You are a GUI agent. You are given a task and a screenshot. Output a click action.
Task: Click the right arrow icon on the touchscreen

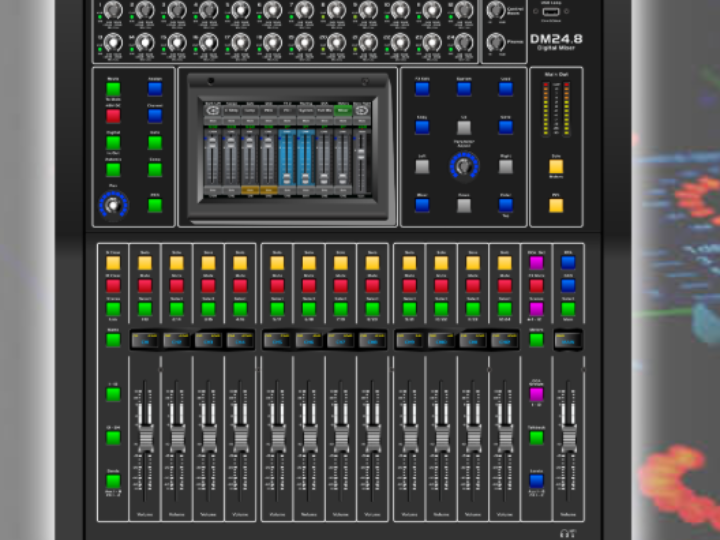click(x=361, y=110)
